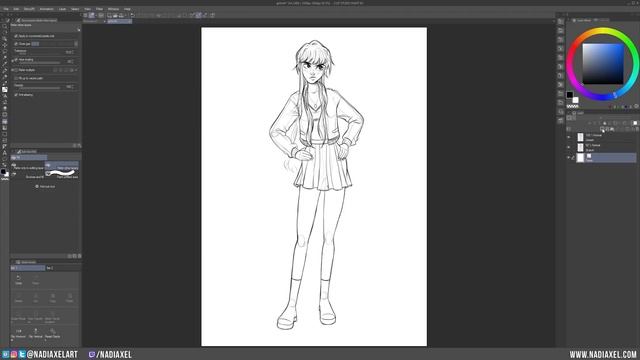This screenshot has height=360, width=640.
Task: Pick a shade in the blue color square
Action: [x=603, y=64]
